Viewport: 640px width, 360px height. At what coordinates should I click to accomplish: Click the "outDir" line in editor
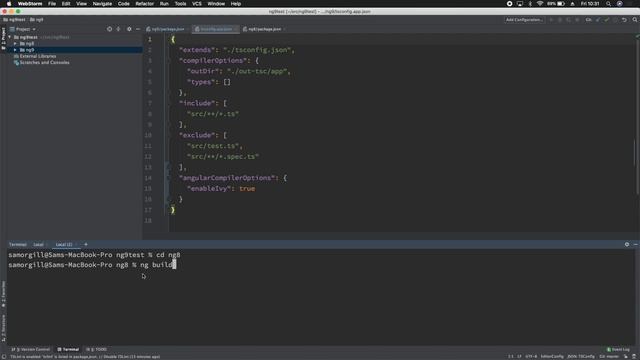238,71
